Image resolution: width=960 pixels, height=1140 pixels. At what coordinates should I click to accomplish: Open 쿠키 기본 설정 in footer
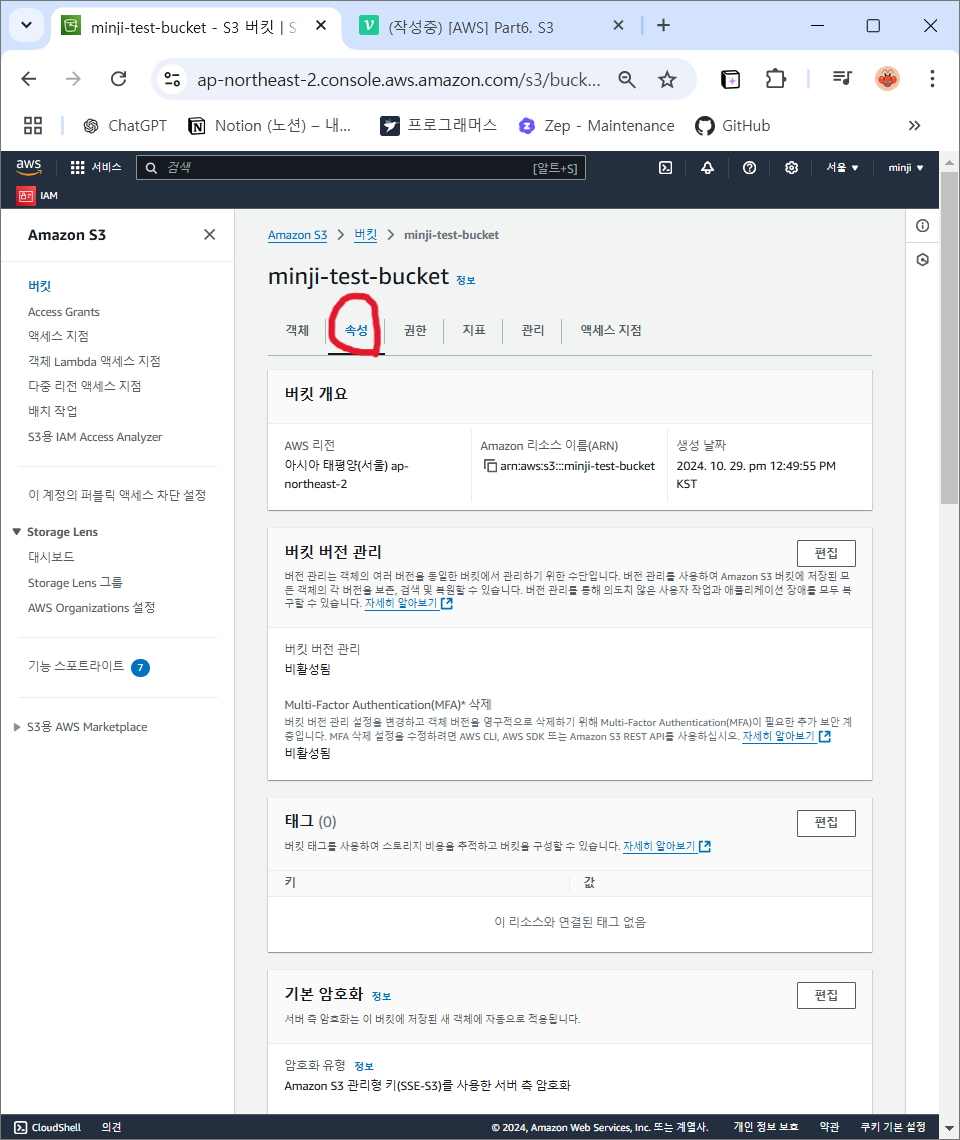[893, 1127]
